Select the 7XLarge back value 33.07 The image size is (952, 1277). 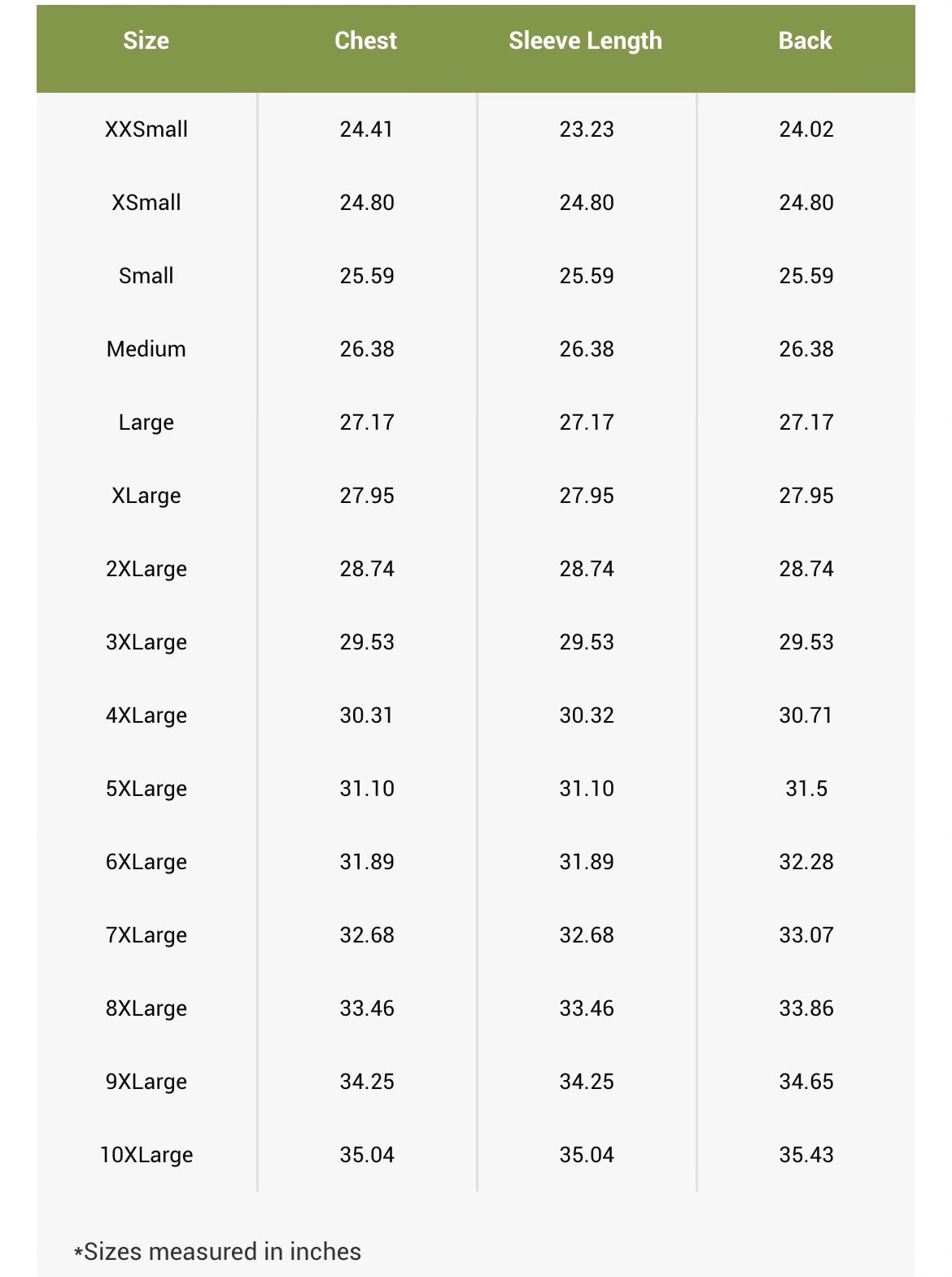tap(806, 935)
